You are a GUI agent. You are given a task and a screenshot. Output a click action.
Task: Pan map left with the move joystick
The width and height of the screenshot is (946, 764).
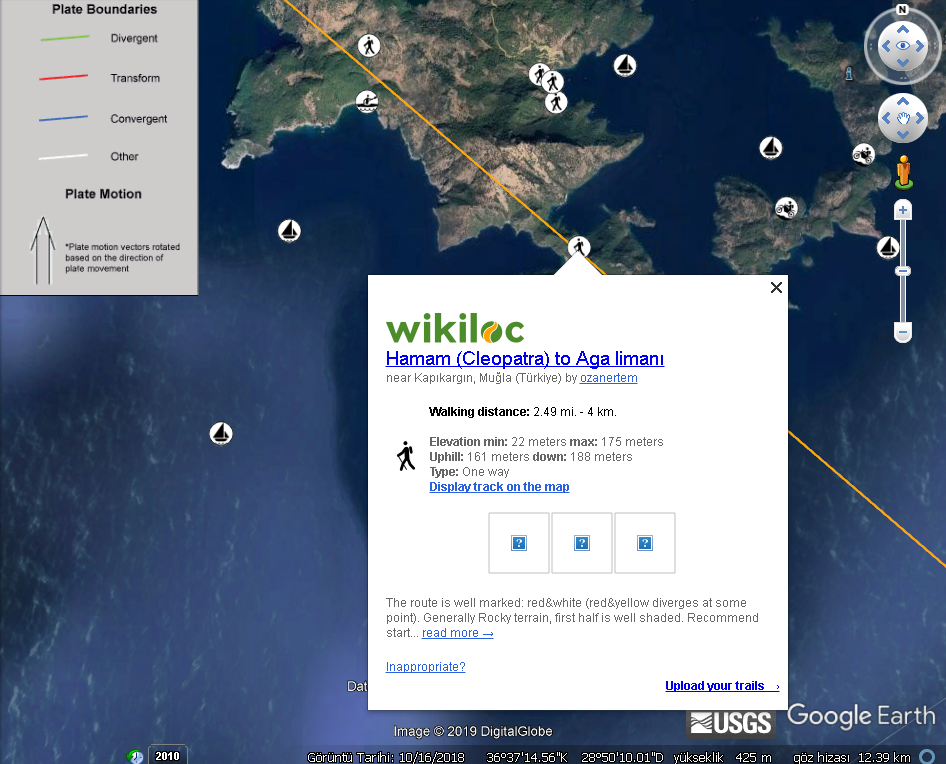coord(886,118)
